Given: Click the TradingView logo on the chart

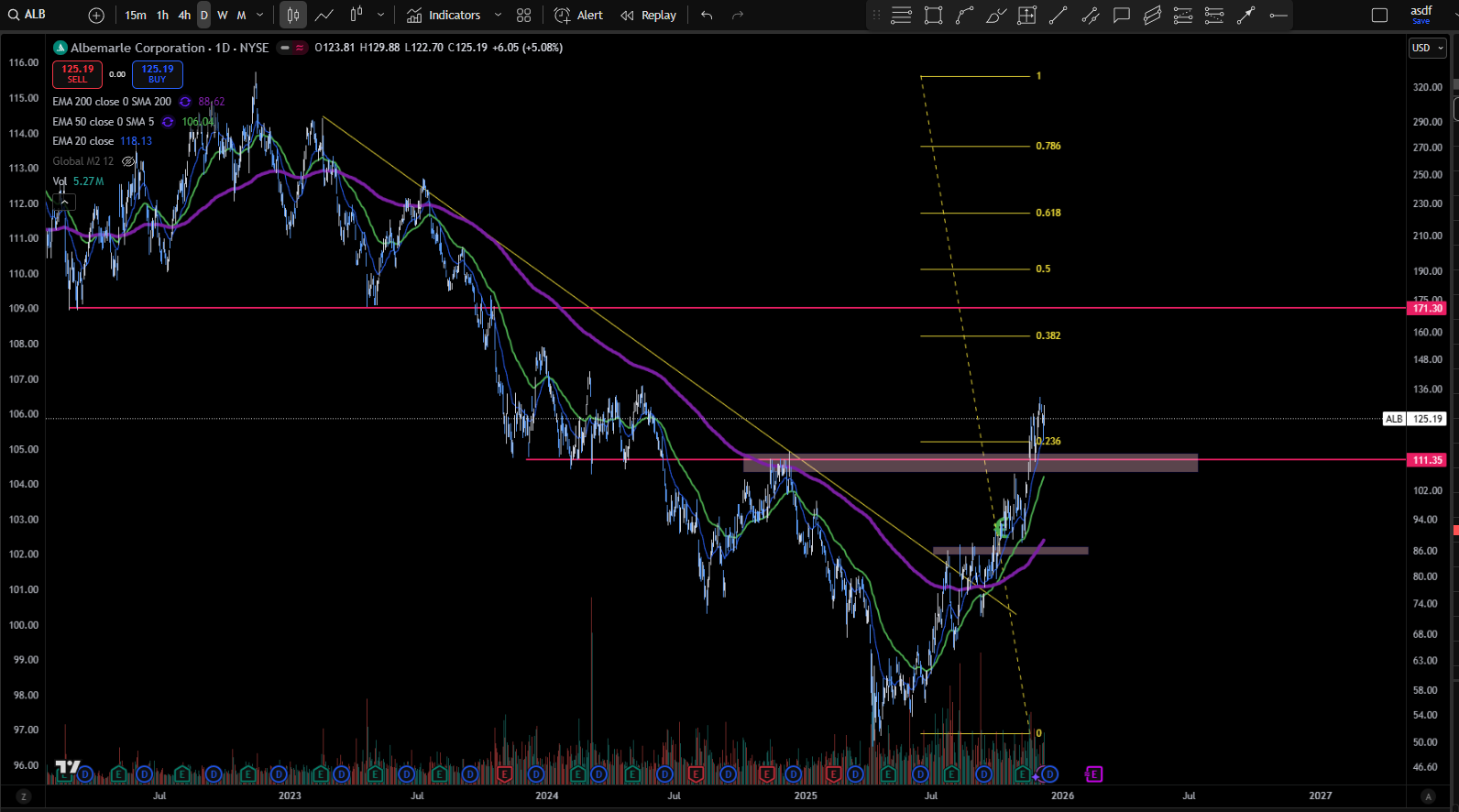Looking at the screenshot, I should coord(68,767).
